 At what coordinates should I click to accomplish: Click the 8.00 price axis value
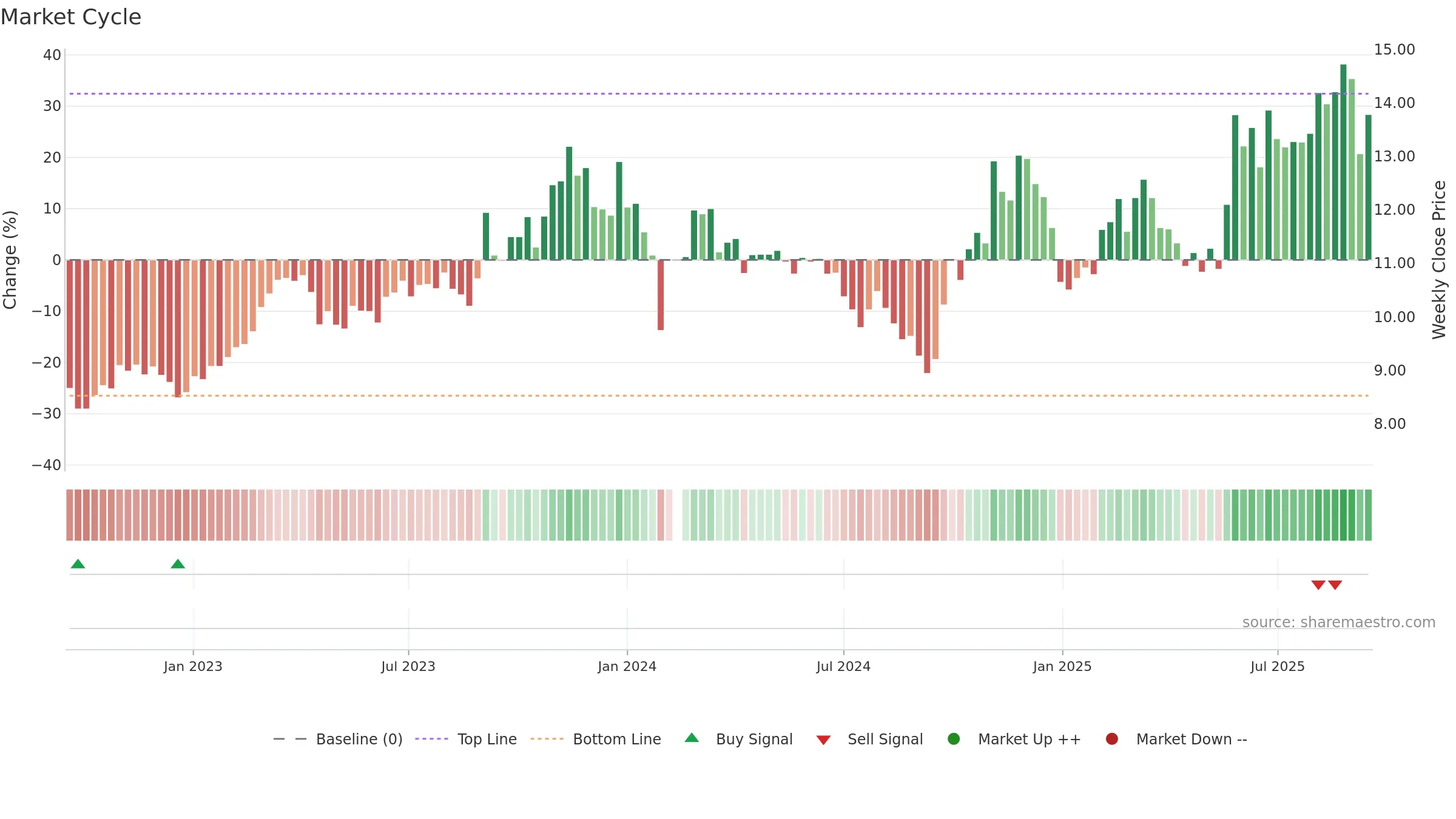tap(1390, 423)
